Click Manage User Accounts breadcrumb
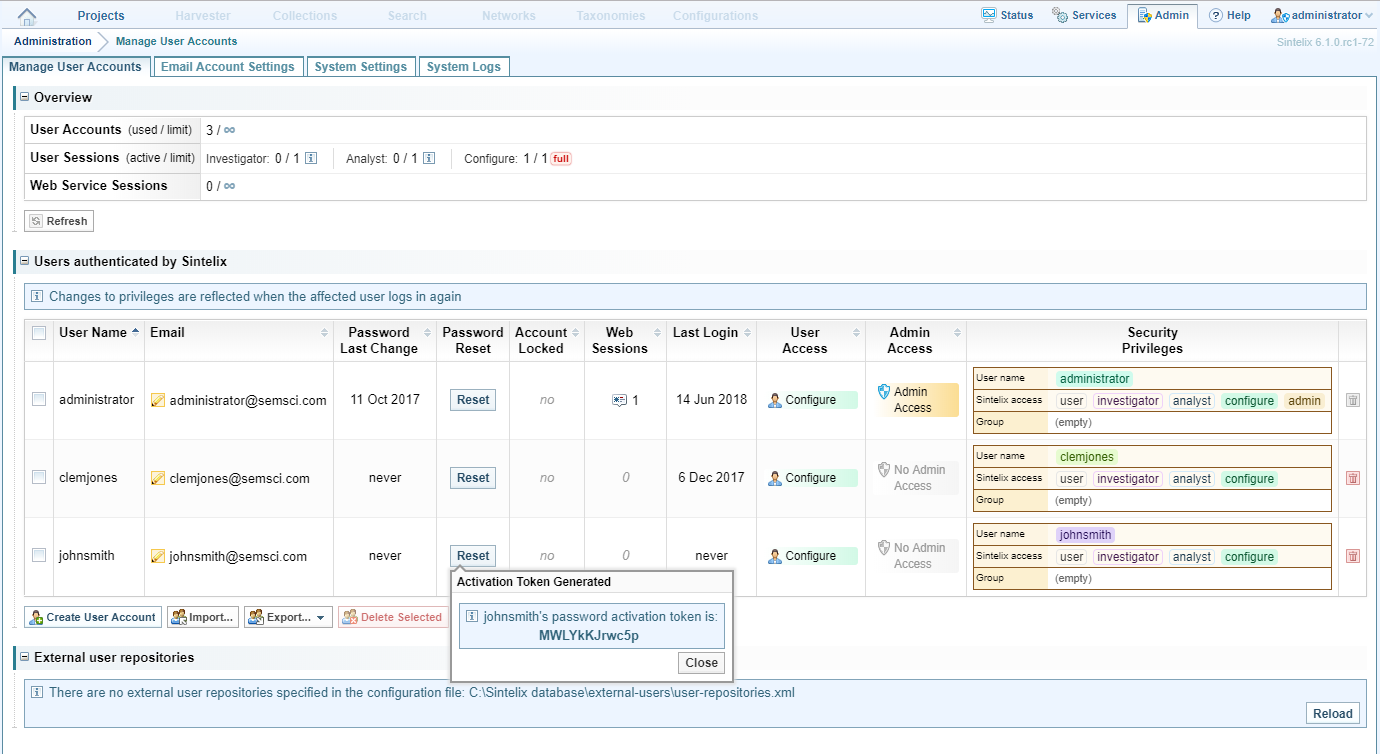1380x754 pixels. click(x=177, y=41)
